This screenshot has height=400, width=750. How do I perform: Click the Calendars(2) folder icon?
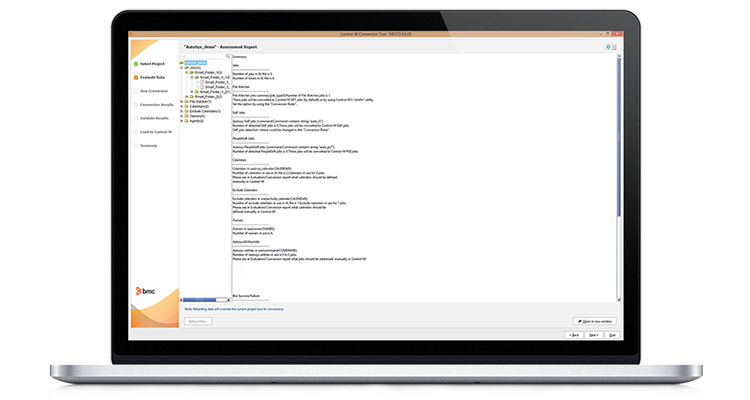coord(186,105)
